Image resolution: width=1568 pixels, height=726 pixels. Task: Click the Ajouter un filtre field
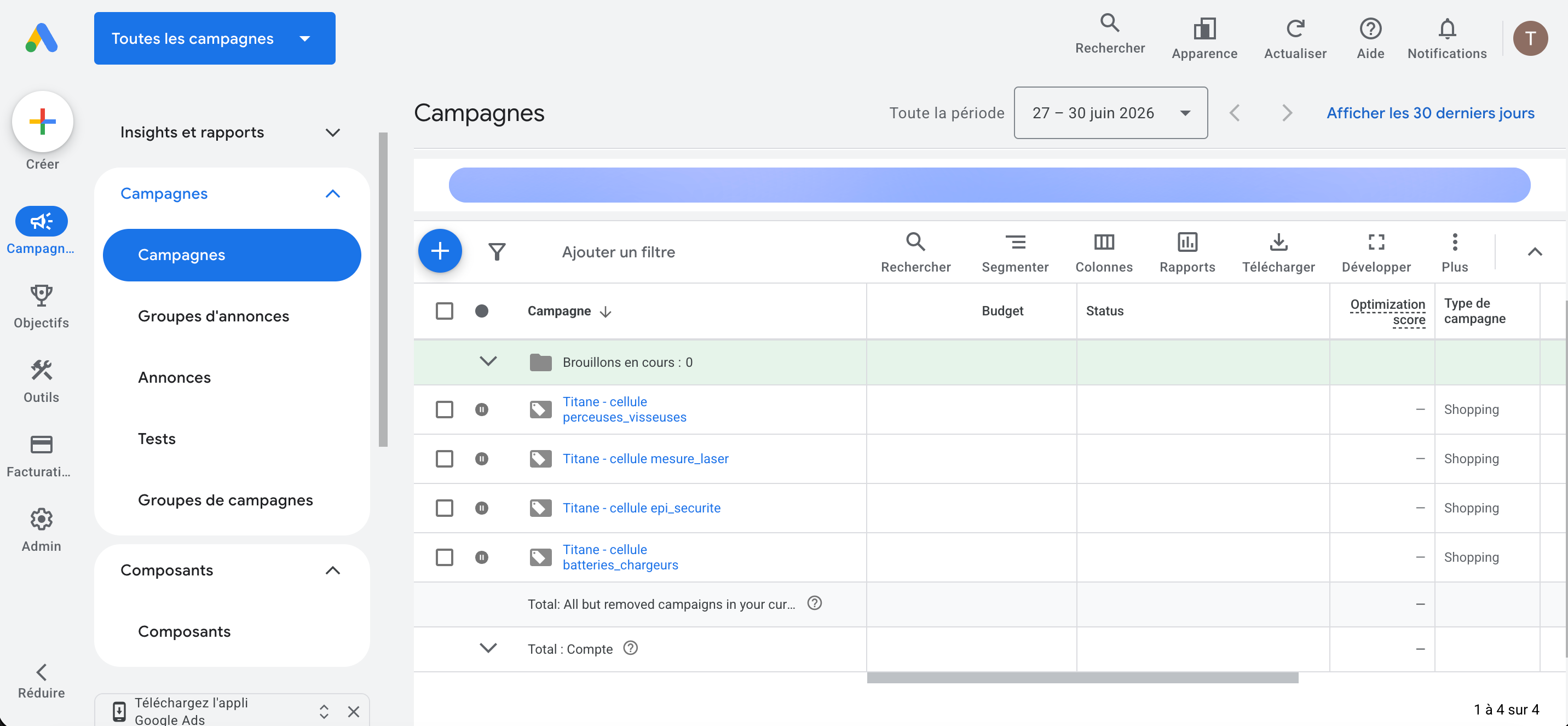(619, 252)
